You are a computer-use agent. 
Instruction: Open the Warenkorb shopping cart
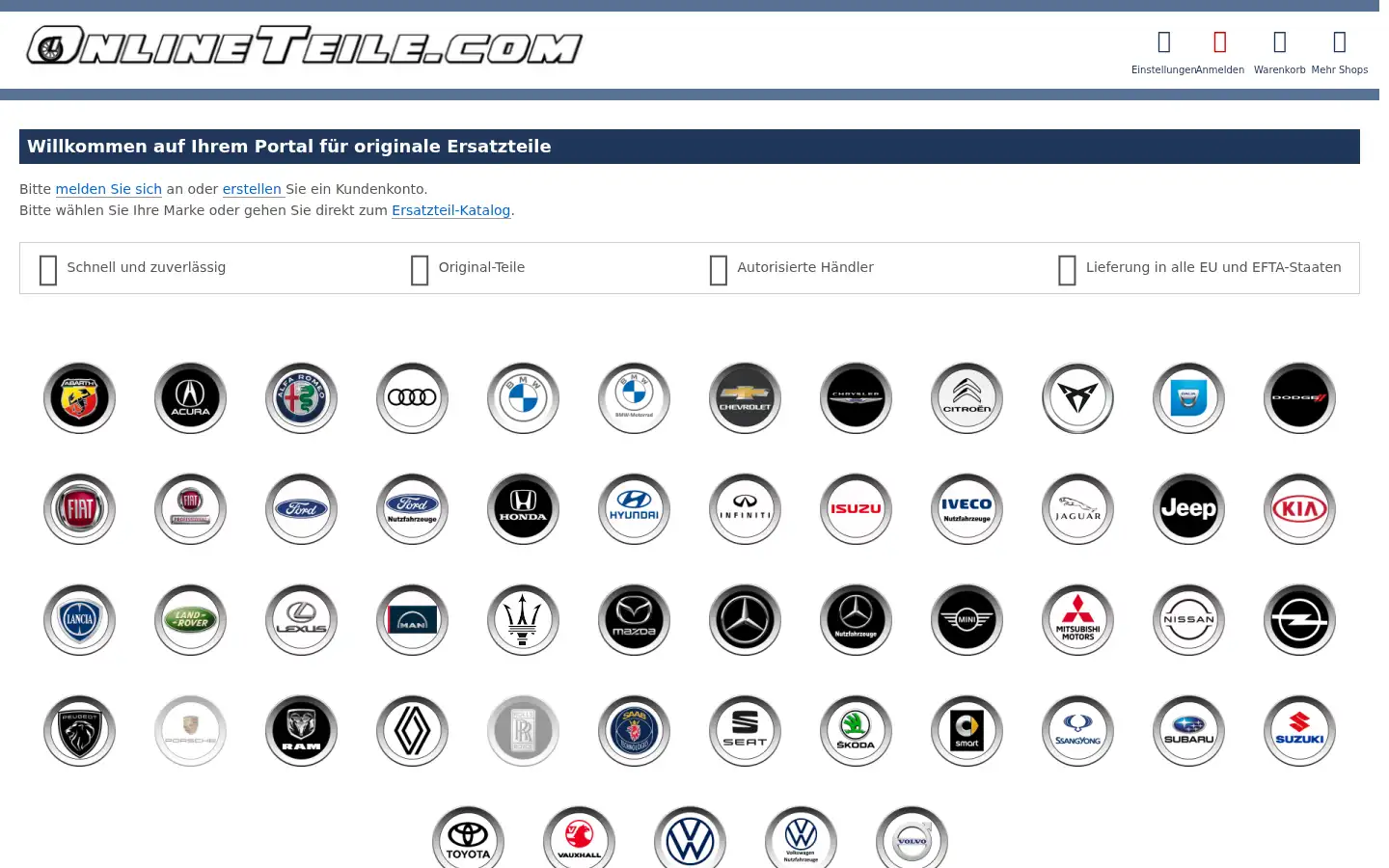[1280, 52]
